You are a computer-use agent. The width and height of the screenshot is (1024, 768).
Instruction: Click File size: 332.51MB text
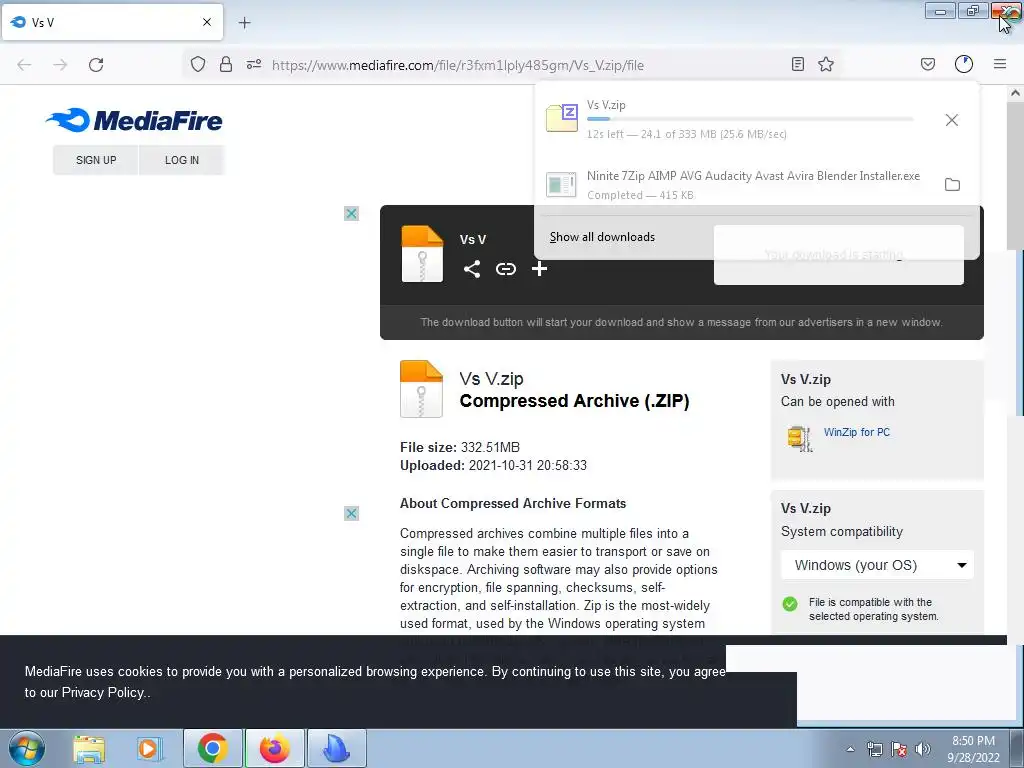(x=460, y=447)
